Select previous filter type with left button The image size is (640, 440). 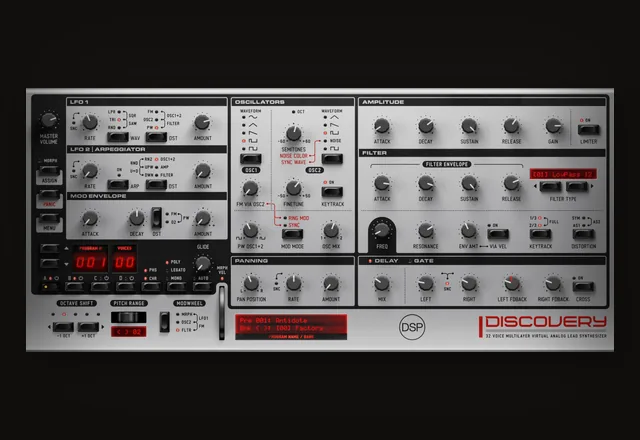click(x=550, y=187)
